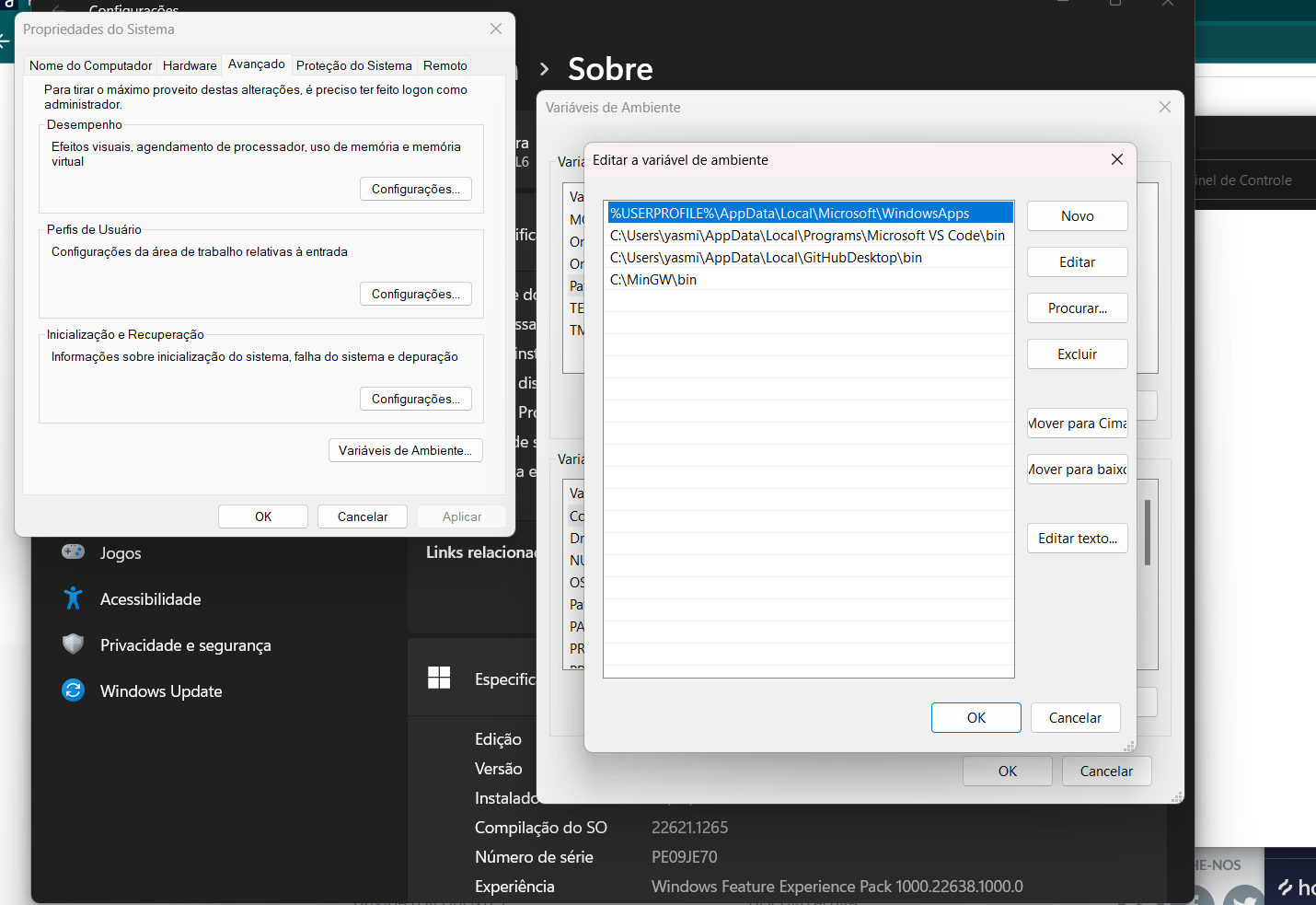Click the Mover para baixo button
1316x905 pixels.
pos(1078,470)
